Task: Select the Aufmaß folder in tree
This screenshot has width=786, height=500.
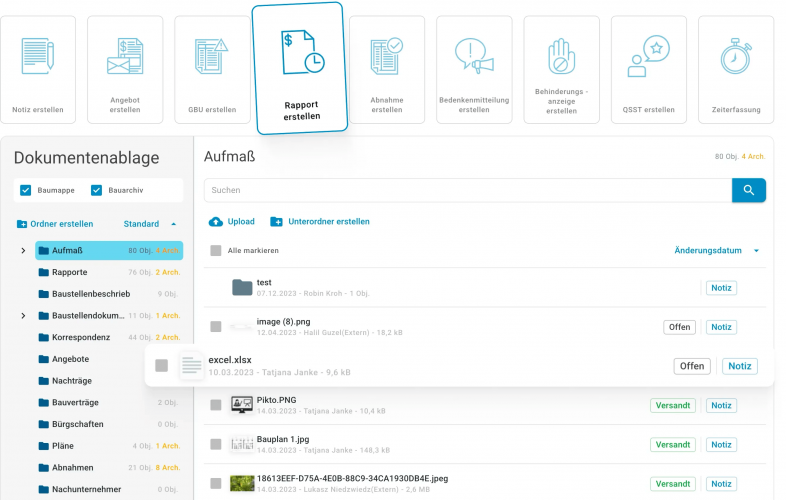Action: 109,250
